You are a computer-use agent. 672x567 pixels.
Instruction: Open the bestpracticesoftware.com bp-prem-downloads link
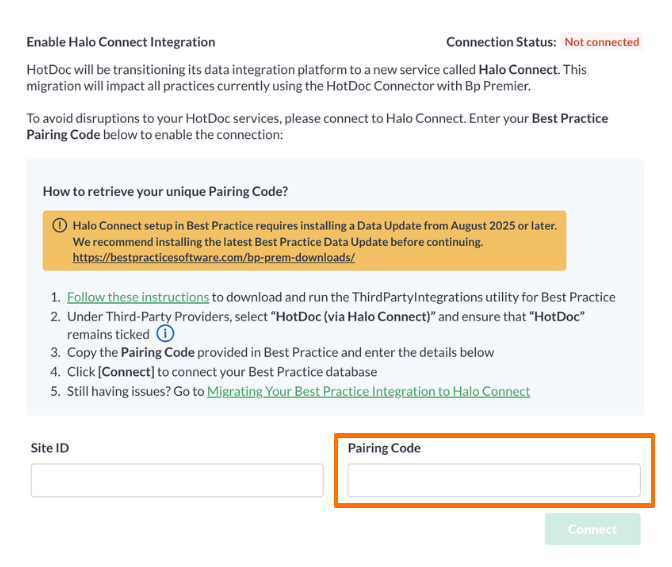[x=213, y=257]
